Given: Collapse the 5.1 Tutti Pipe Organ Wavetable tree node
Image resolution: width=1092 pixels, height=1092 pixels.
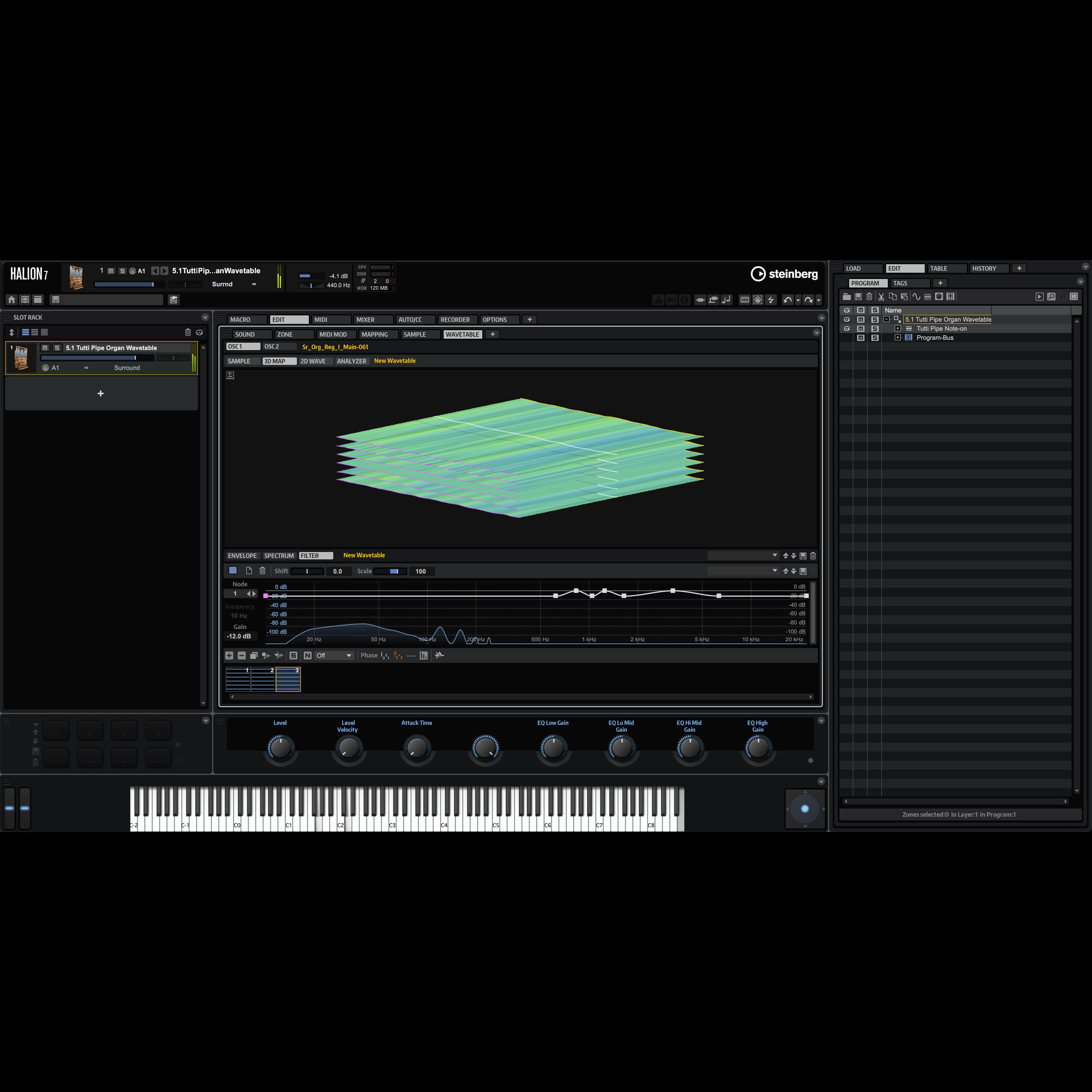Looking at the screenshot, I should [x=887, y=319].
